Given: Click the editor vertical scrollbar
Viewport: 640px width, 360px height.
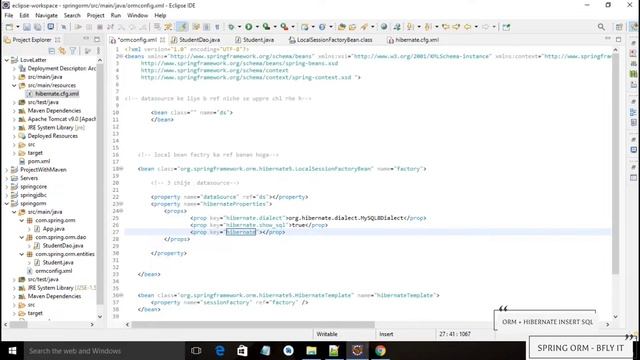Looking at the screenshot, I should pyautogui.click(x=615, y=163).
